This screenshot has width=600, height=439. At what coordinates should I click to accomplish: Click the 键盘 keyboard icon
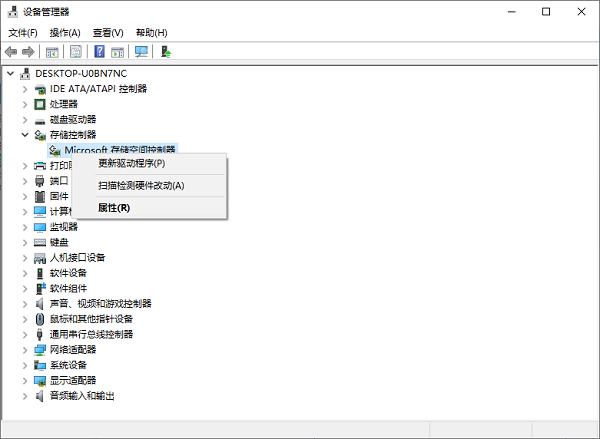coord(40,242)
